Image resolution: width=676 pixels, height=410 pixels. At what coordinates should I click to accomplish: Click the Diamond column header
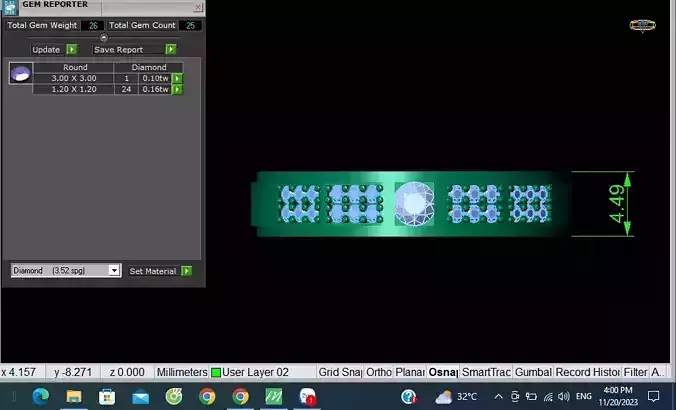(149, 67)
